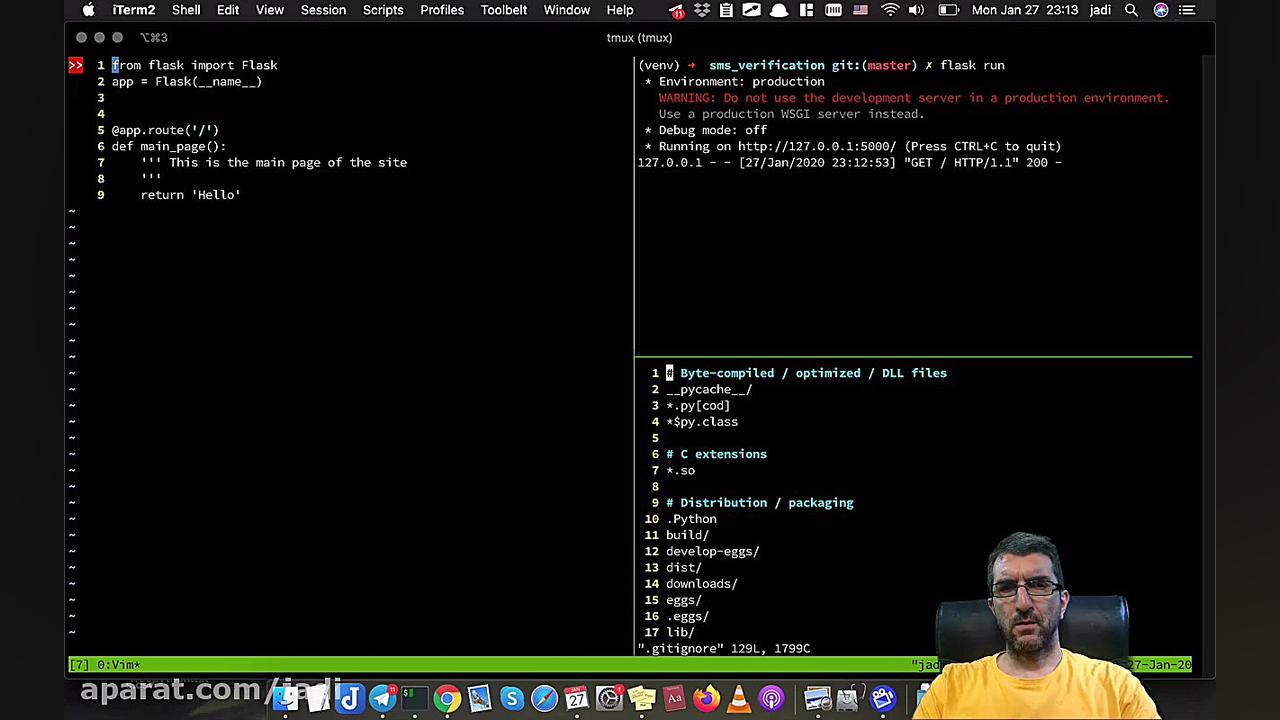Open the Window menu

coord(567,10)
